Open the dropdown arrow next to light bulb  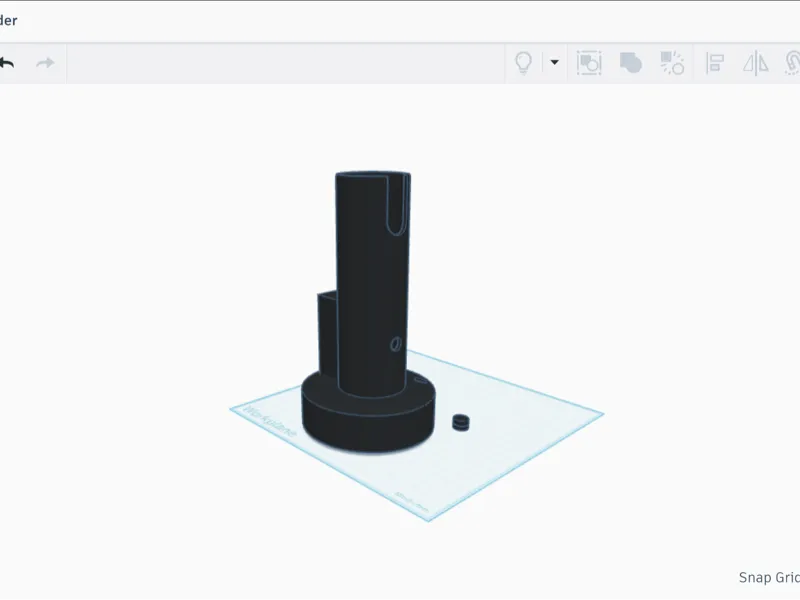(555, 63)
